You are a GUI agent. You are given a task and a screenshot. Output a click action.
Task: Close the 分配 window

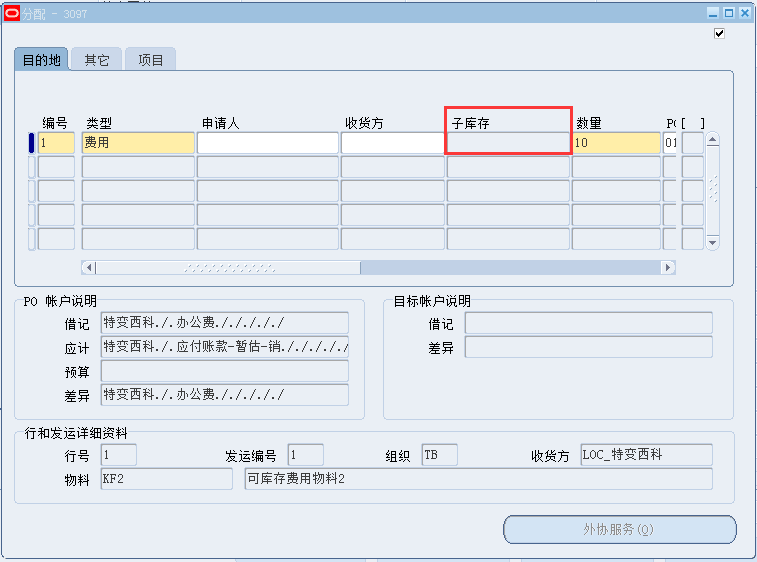click(x=745, y=13)
